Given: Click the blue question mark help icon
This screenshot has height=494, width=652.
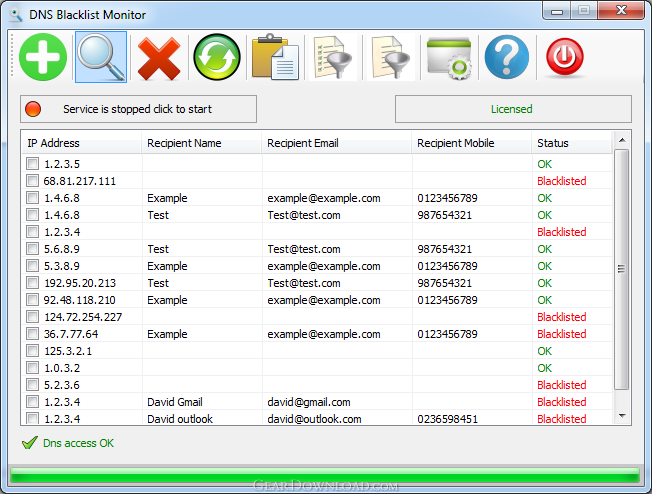Looking at the screenshot, I should pos(507,57).
